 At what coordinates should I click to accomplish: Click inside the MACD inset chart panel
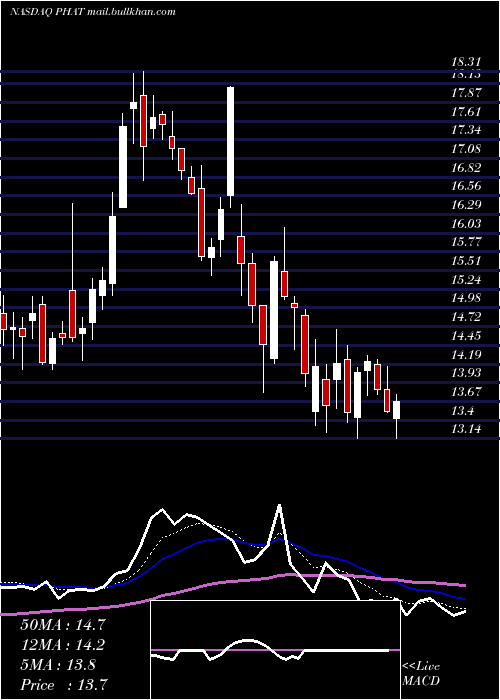(275, 650)
